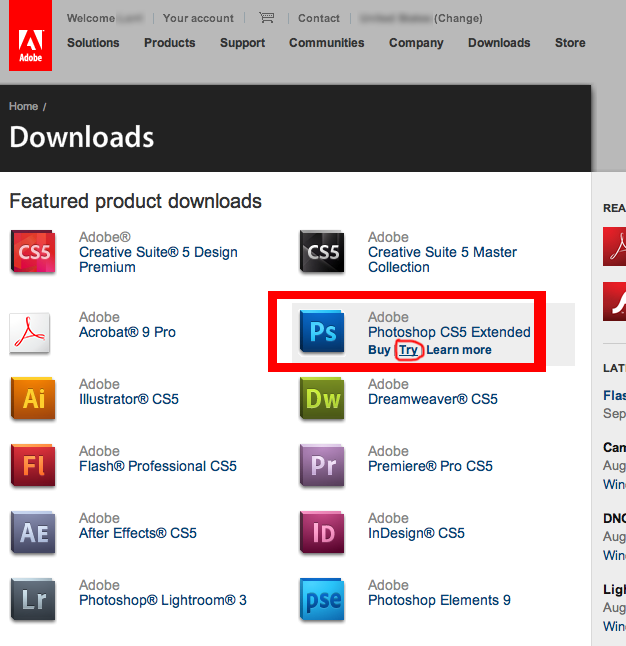Open Creative Suite 5 Design Premium link
626x646 pixels.
(x=158, y=260)
